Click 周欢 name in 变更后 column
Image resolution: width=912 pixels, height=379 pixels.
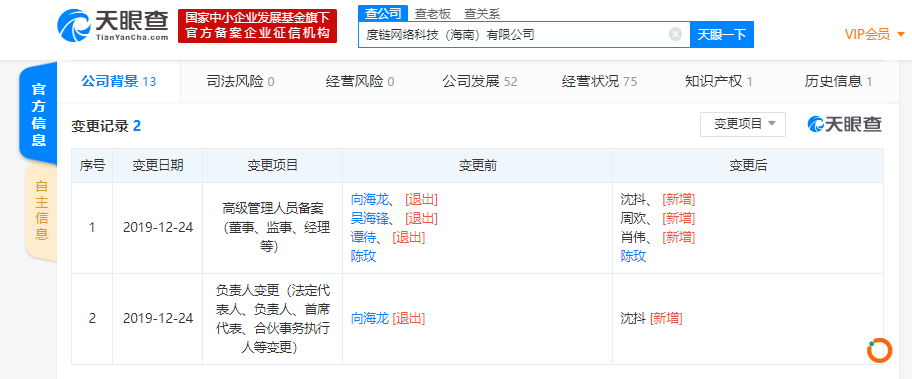pos(633,219)
